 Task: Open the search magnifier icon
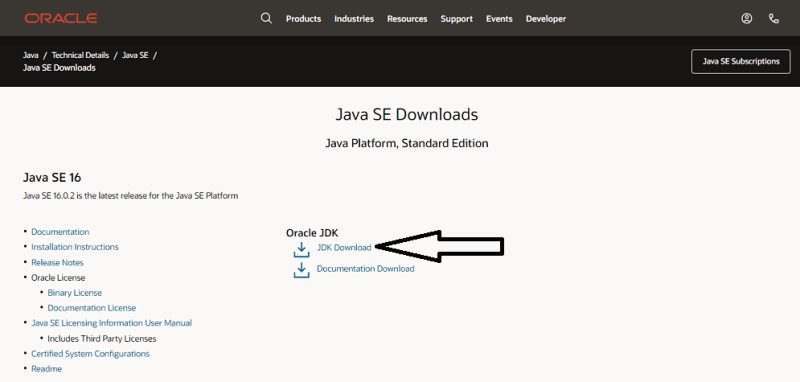click(266, 18)
